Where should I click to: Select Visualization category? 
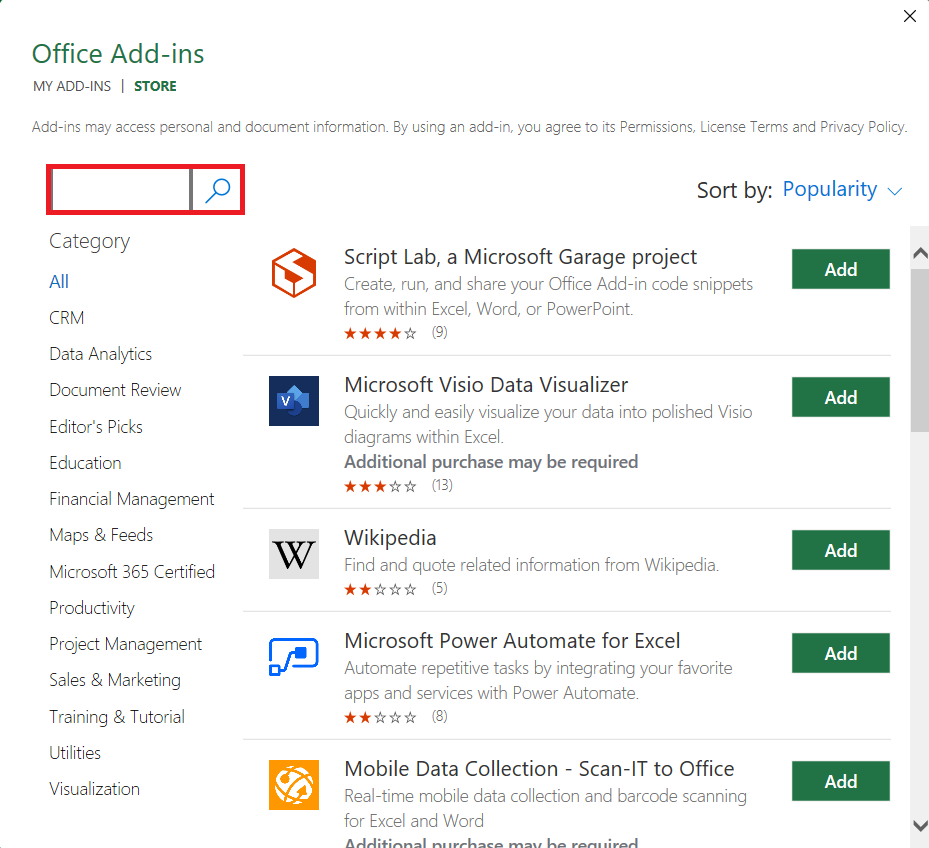(94, 789)
